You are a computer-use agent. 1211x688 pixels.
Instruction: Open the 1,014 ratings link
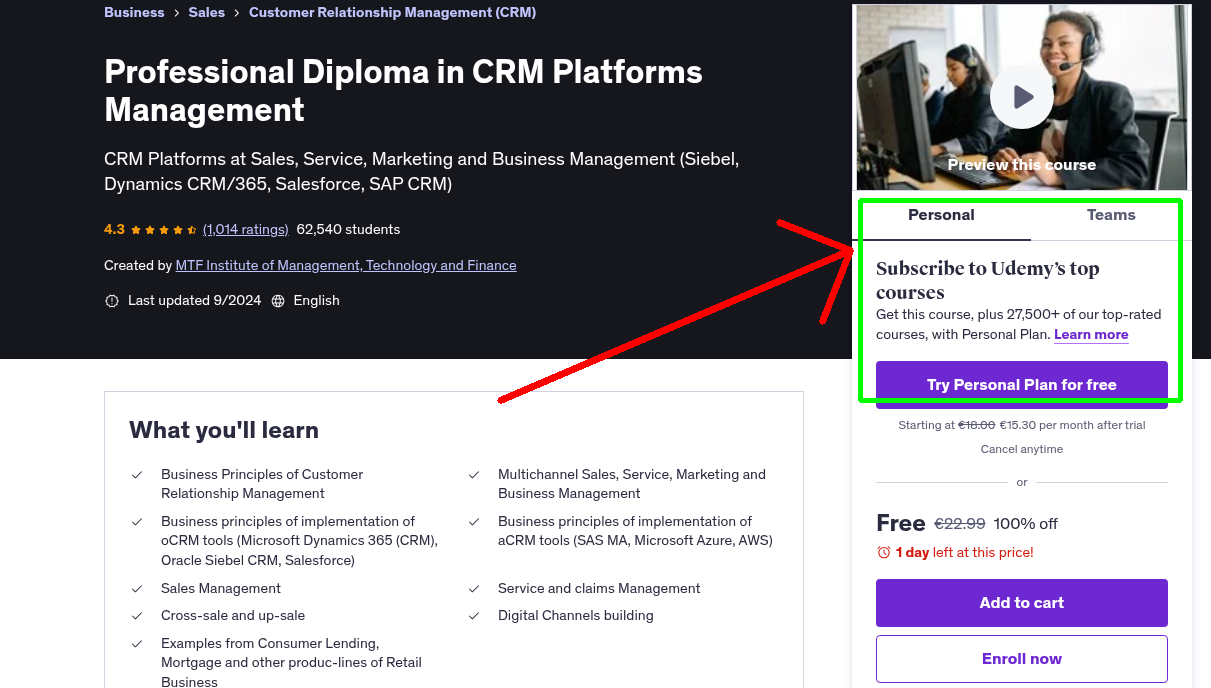point(245,229)
